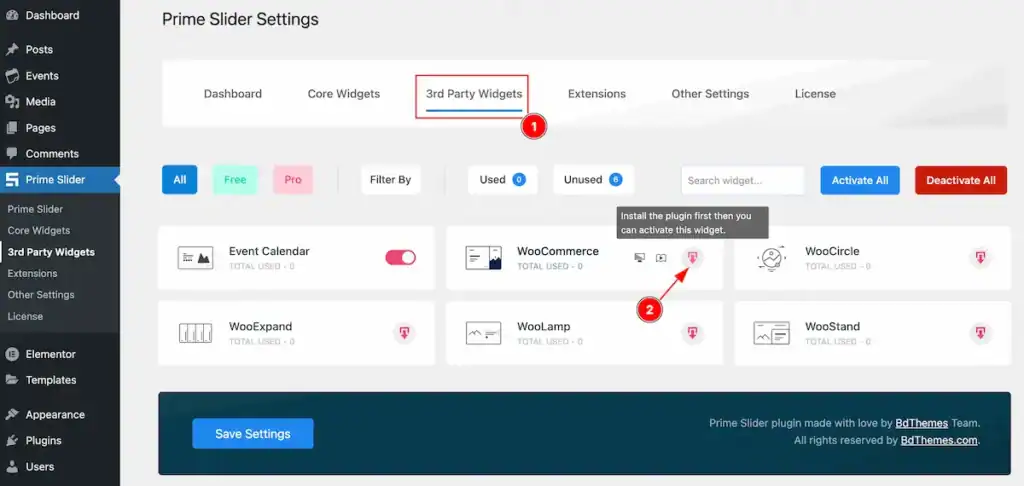Click the Posts pin icon

[x=12, y=50]
